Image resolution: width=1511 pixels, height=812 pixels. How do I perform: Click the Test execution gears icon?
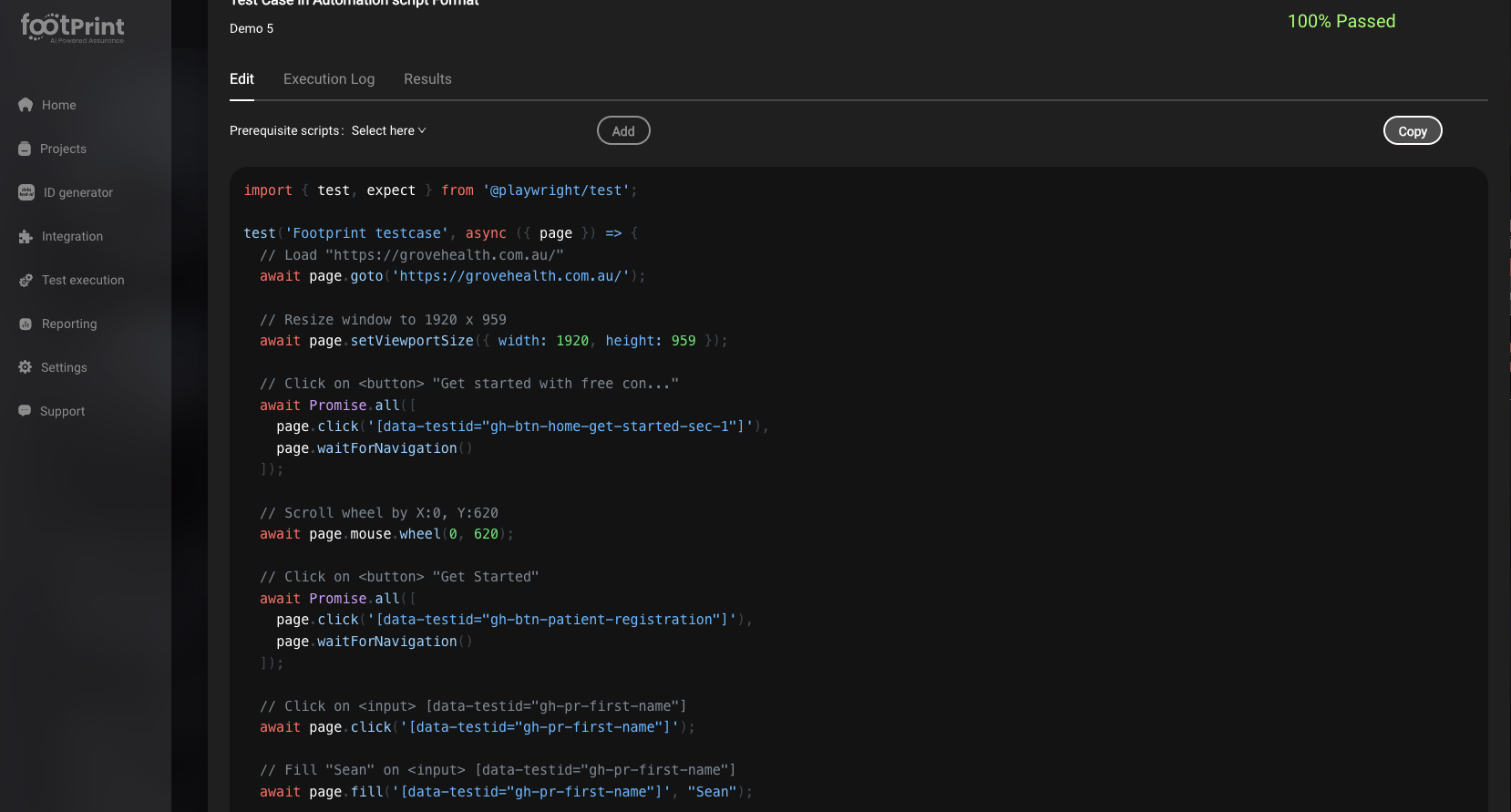(26, 280)
